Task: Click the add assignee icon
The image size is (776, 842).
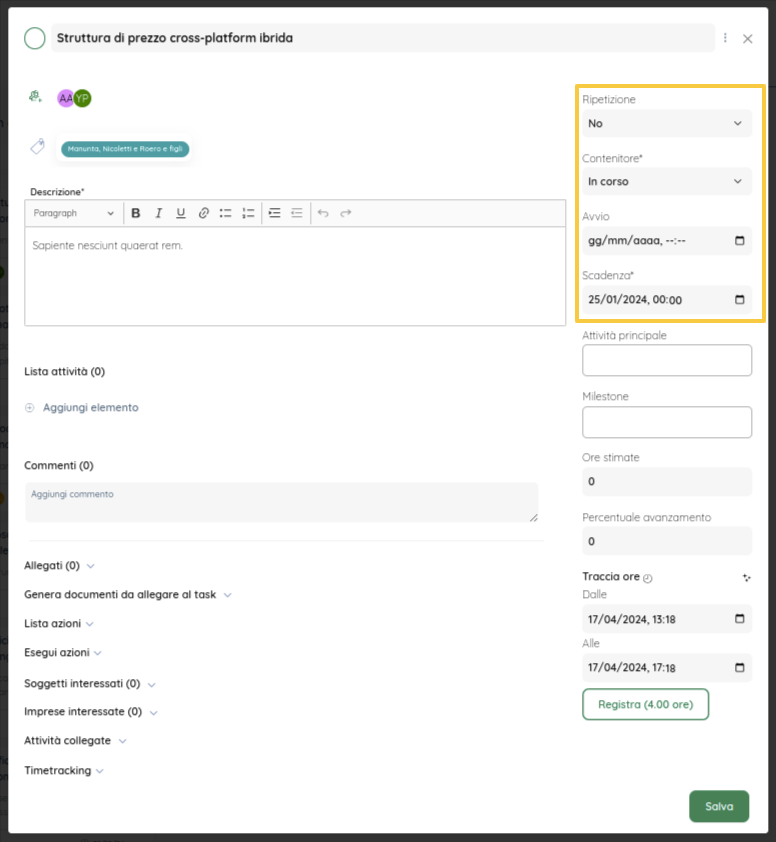Action: pyautogui.click(x=35, y=97)
